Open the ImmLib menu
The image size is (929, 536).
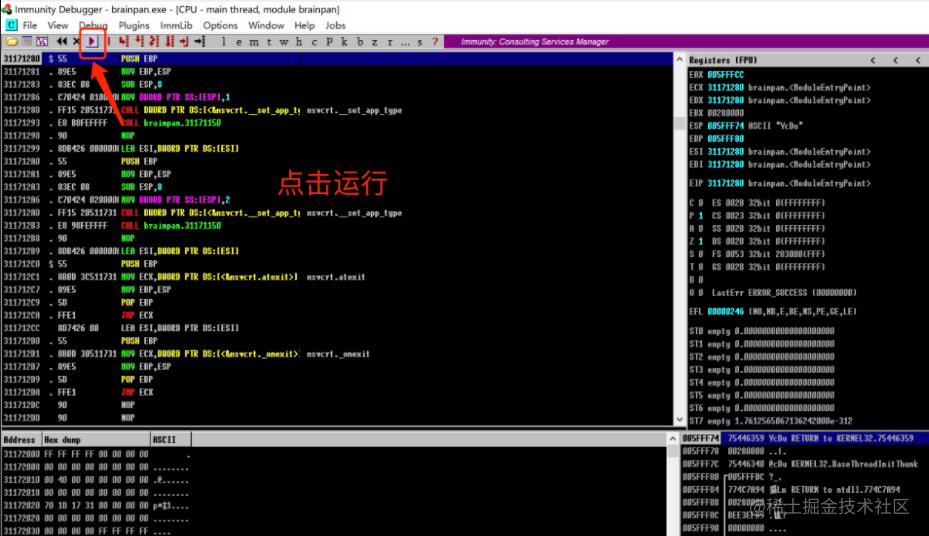(x=176, y=25)
